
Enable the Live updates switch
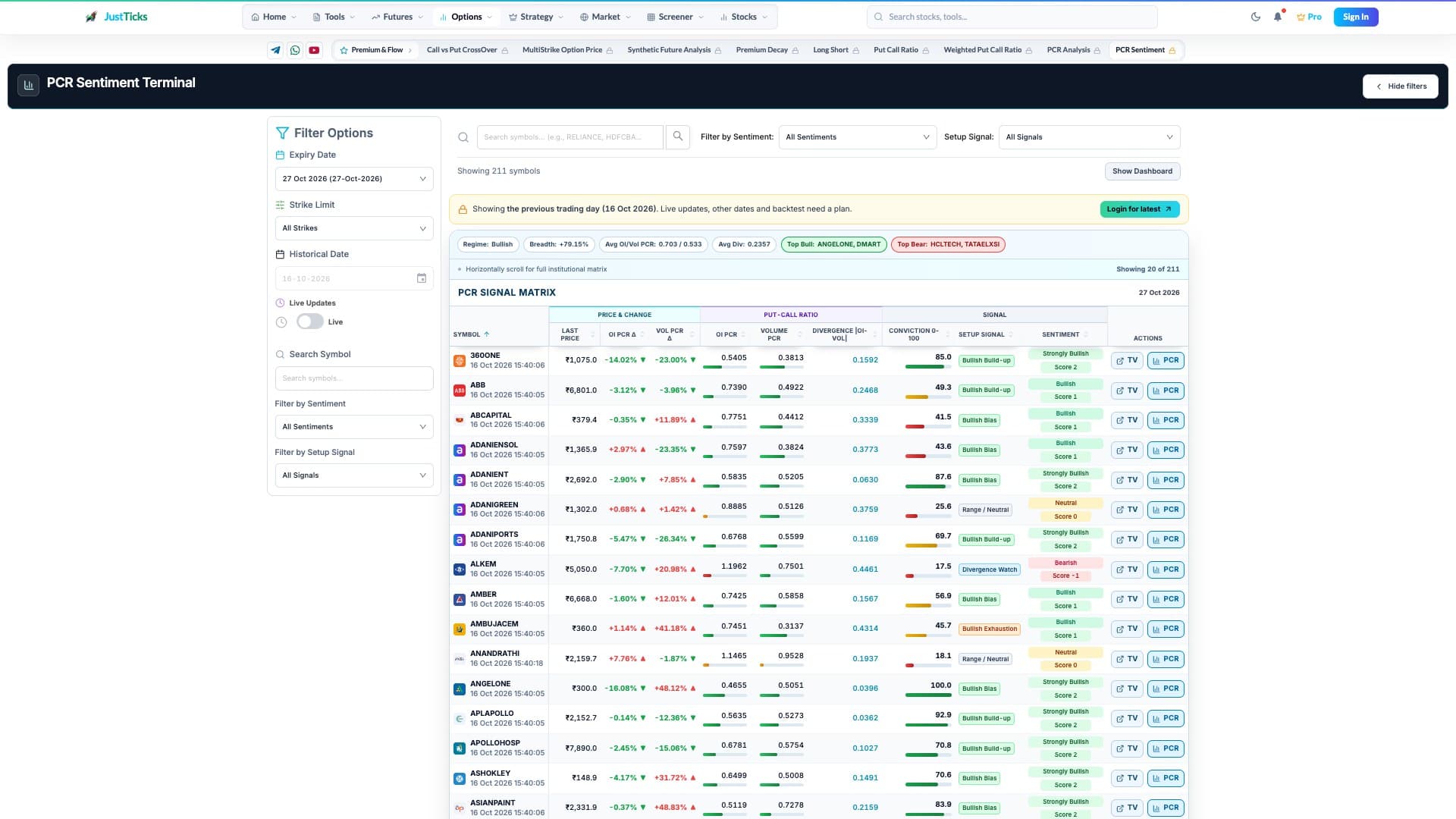point(309,322)
